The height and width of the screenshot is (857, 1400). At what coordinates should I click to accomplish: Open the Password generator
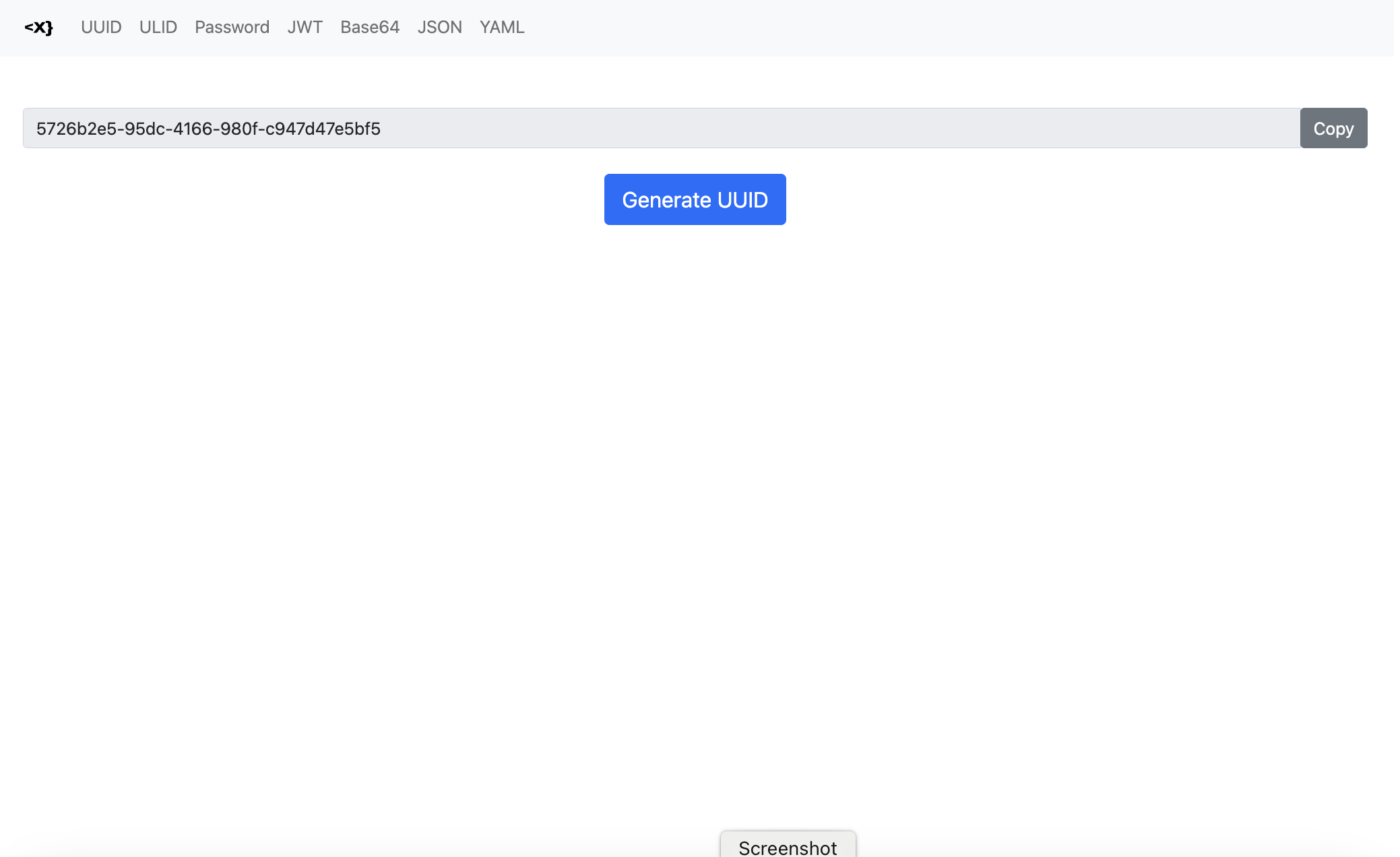232,28
